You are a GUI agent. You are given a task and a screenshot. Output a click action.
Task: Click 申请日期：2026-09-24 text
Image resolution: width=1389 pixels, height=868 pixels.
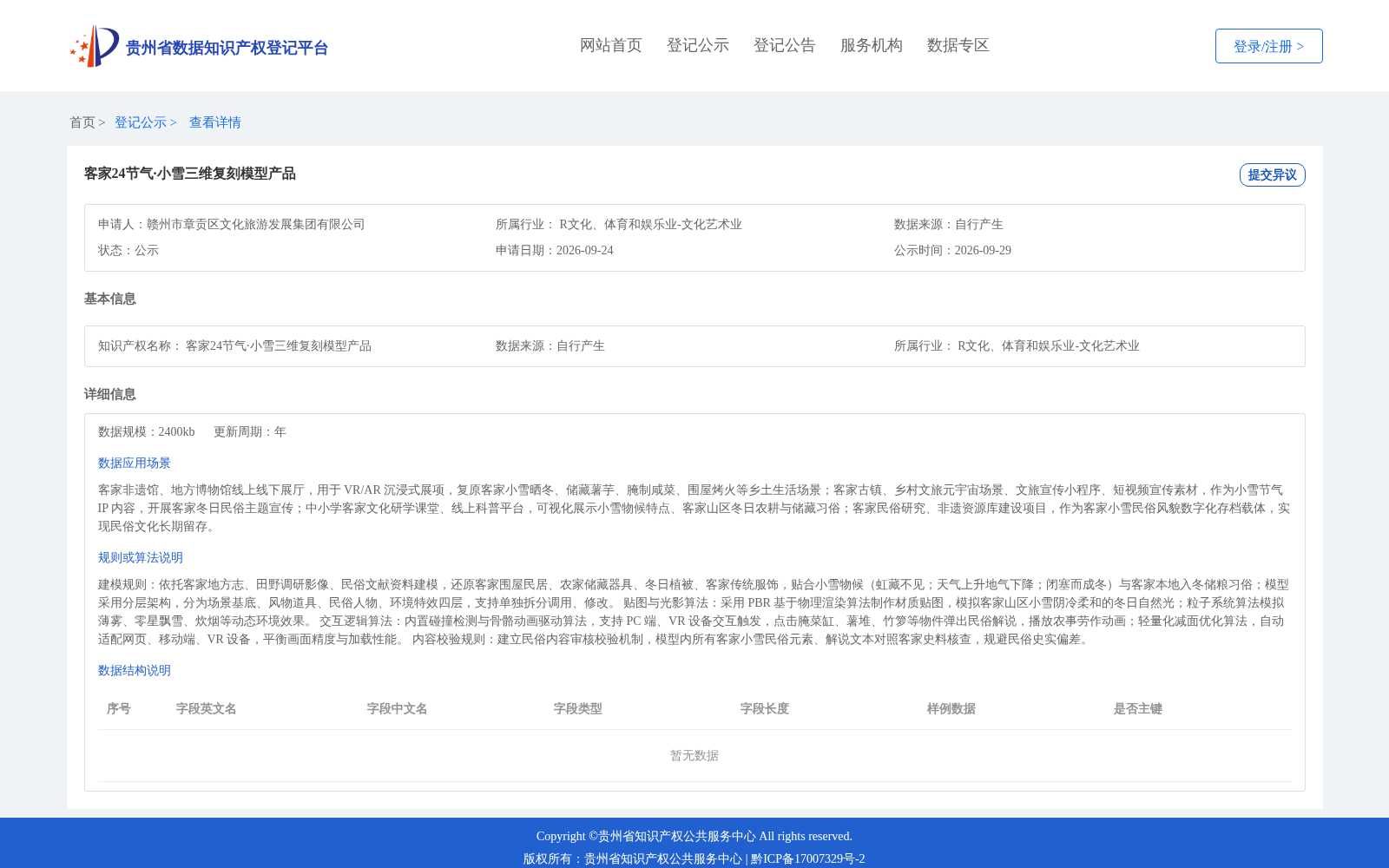point(555,250)
